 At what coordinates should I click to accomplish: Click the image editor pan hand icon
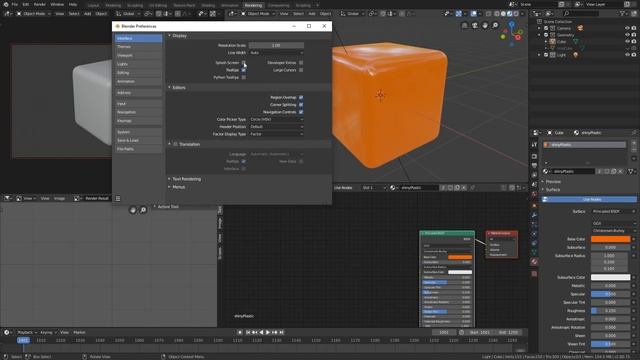point(133,210)
